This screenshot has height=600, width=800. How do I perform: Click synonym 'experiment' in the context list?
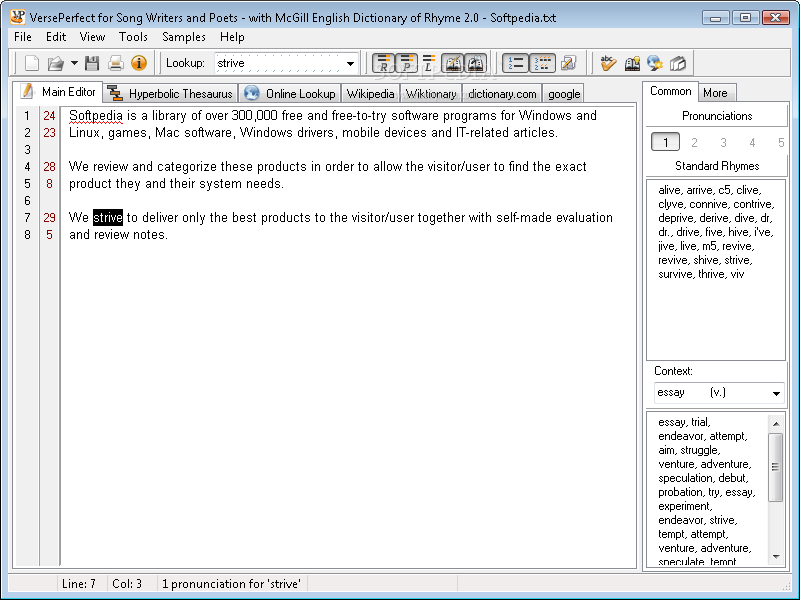click(685, 506)
